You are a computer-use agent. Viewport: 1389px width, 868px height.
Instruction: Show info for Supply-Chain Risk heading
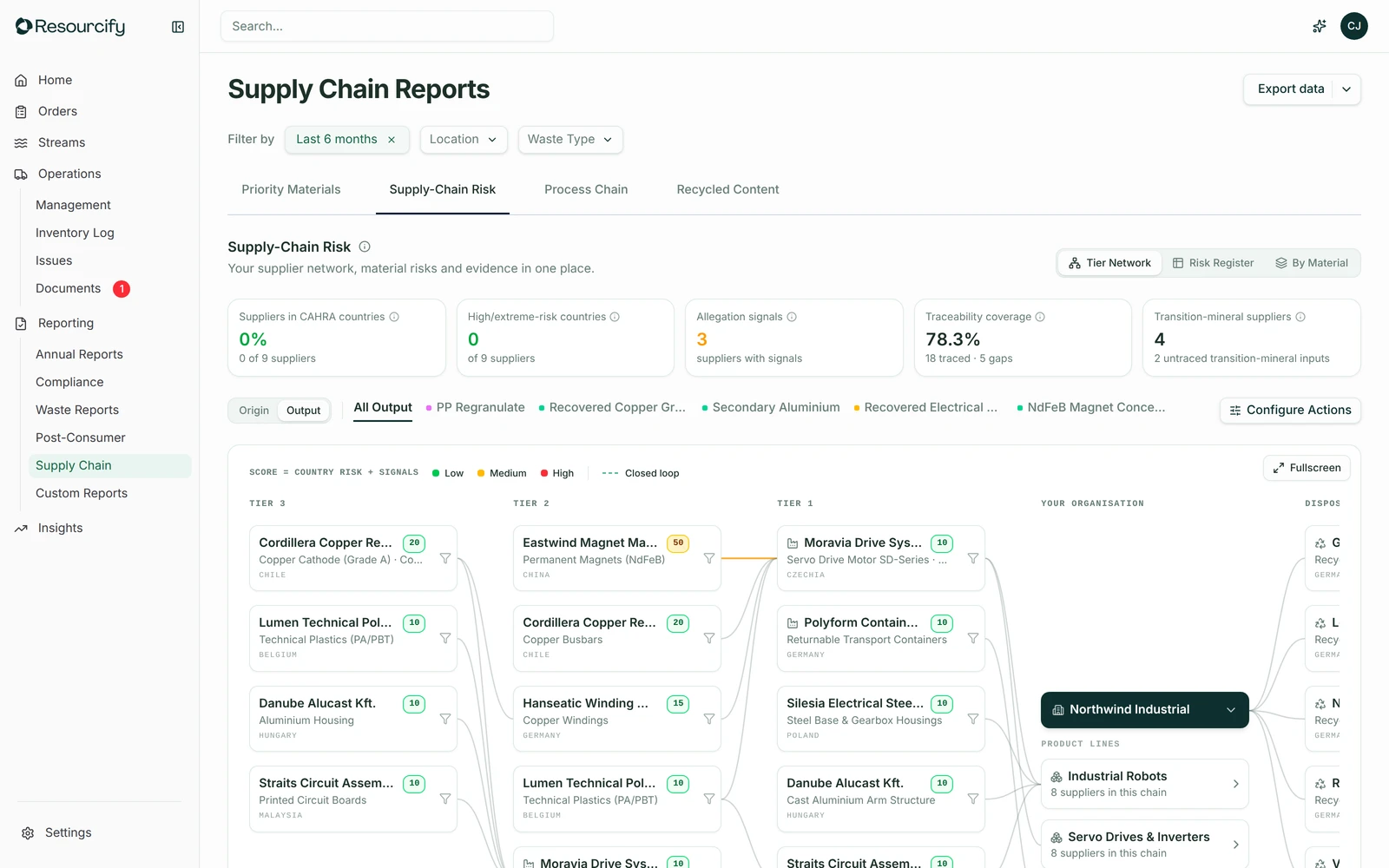coord(365,247)
